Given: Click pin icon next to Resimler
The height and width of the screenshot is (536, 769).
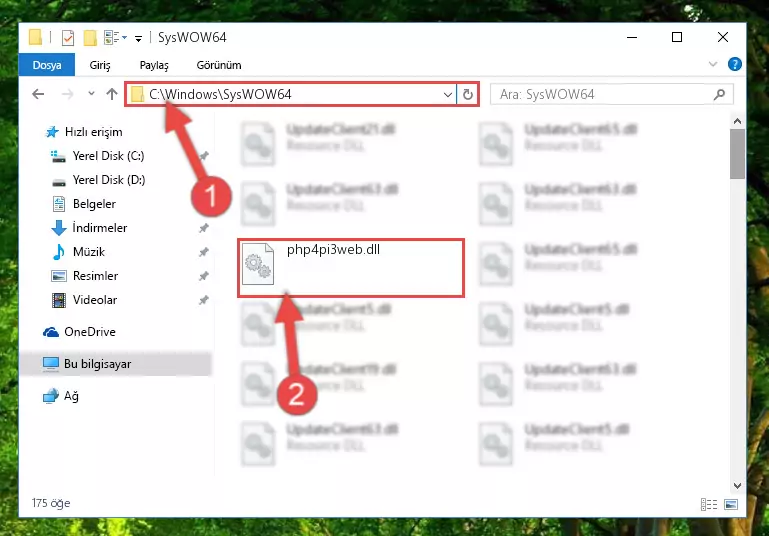Looking at the screenshot, I should pos(204,276).
